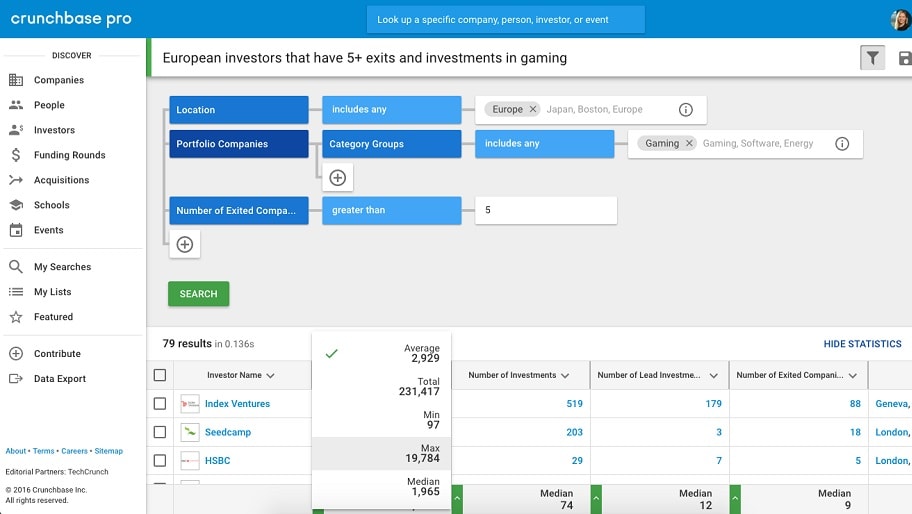912x514 pixels.
Task: Open the Category Groups dropdown
Action: 391,144
